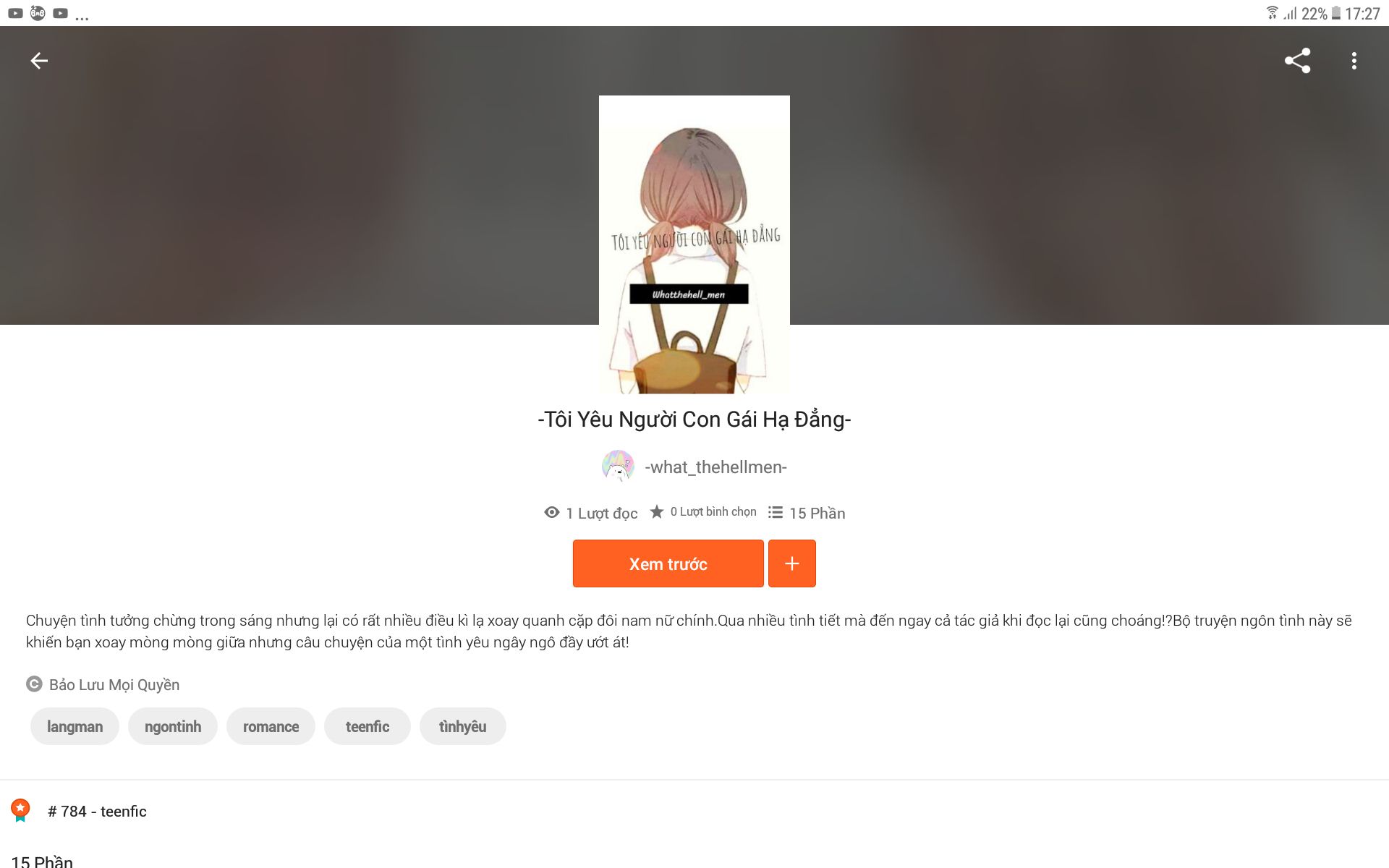Click the star votes icon
This screenshot has height=868, width=1389.
coord(657,511)
